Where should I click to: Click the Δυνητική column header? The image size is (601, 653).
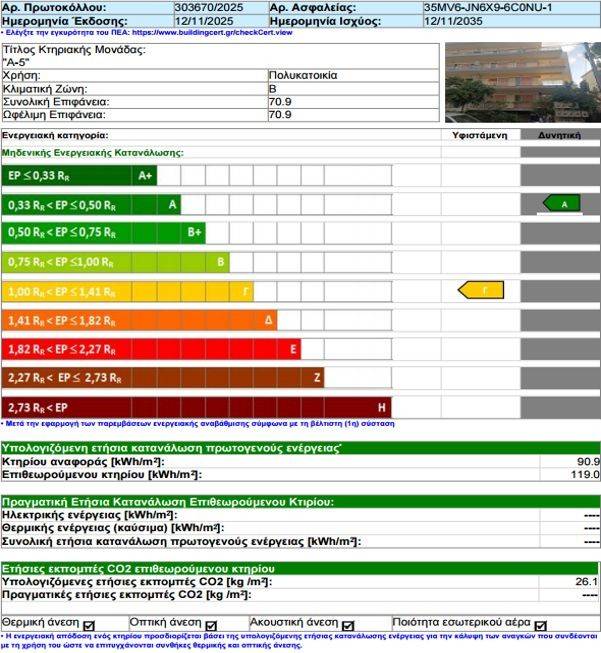(559, 134)
